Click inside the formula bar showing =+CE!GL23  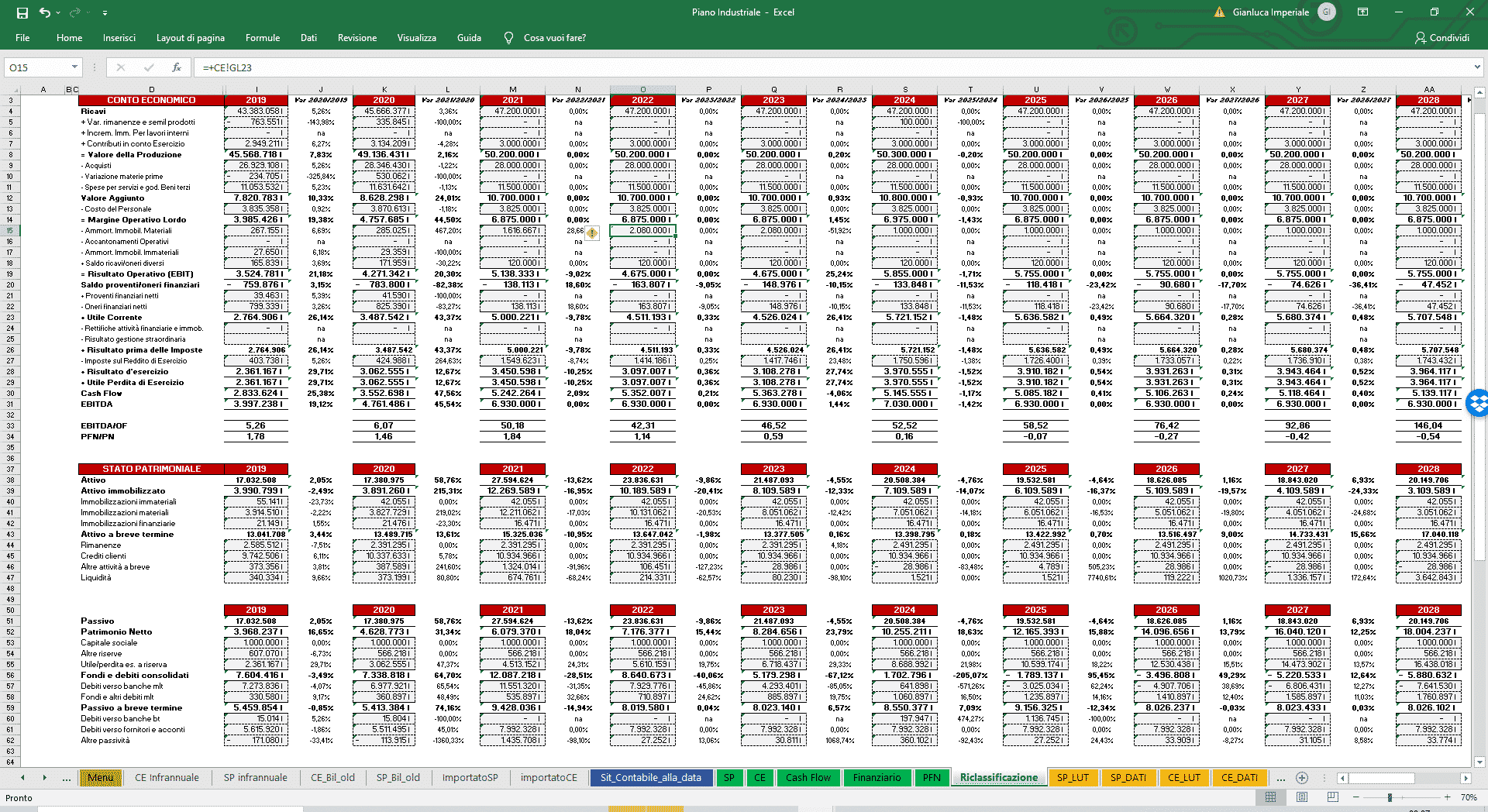point(775,67)
